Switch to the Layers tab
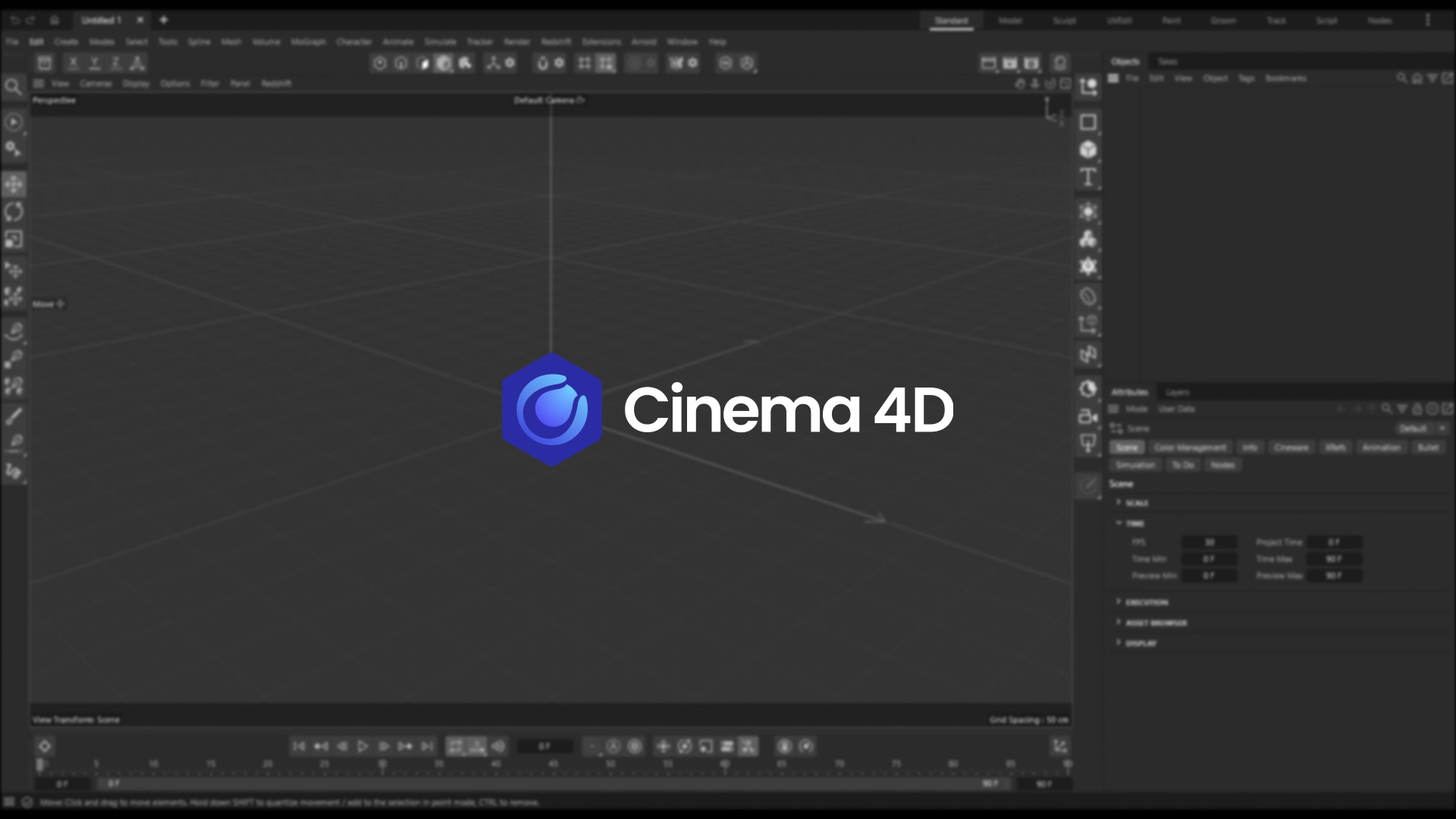The width and height of the screenshot is (1456, 819). 1177,392
